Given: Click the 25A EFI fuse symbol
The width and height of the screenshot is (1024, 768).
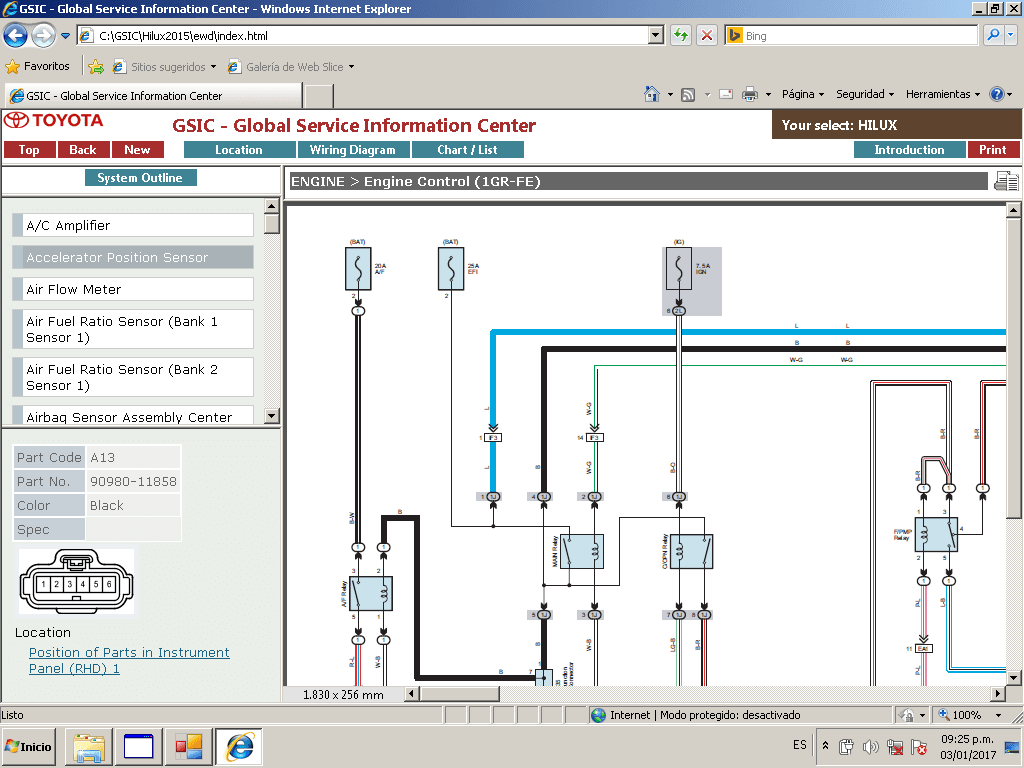Looking at the screenshot, I should click(x=451, y=268).
